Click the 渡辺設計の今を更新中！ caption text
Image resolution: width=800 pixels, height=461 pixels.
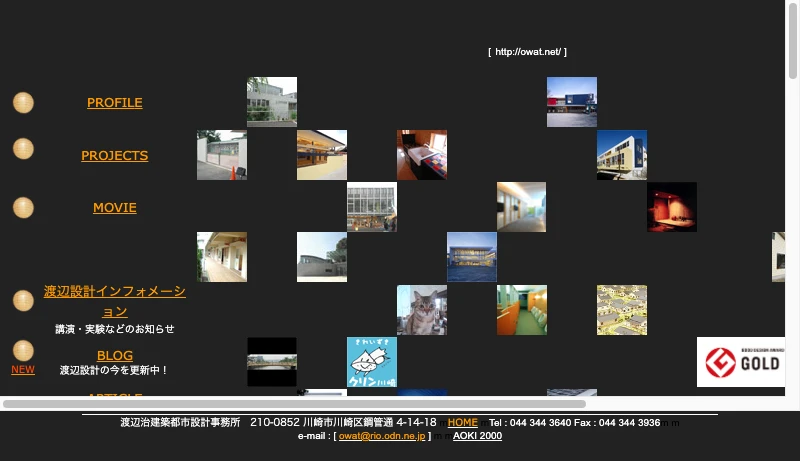pyautogui.click(x=114, y=370)
